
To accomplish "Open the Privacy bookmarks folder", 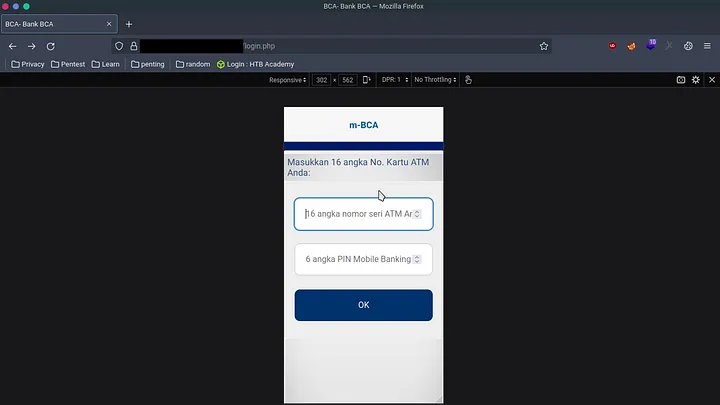I will click(x=28, y=64).
